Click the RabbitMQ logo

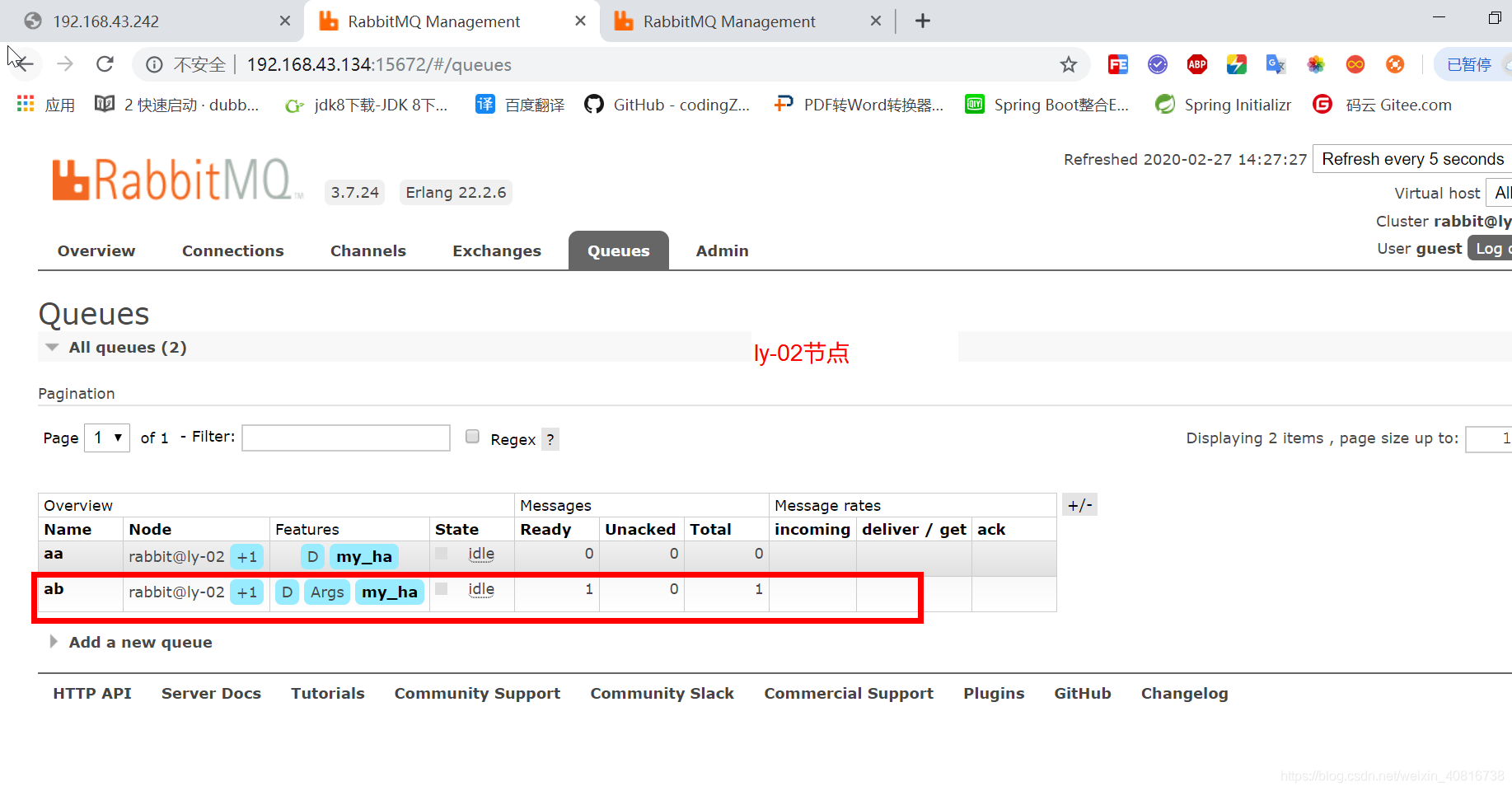coord(176,180)
